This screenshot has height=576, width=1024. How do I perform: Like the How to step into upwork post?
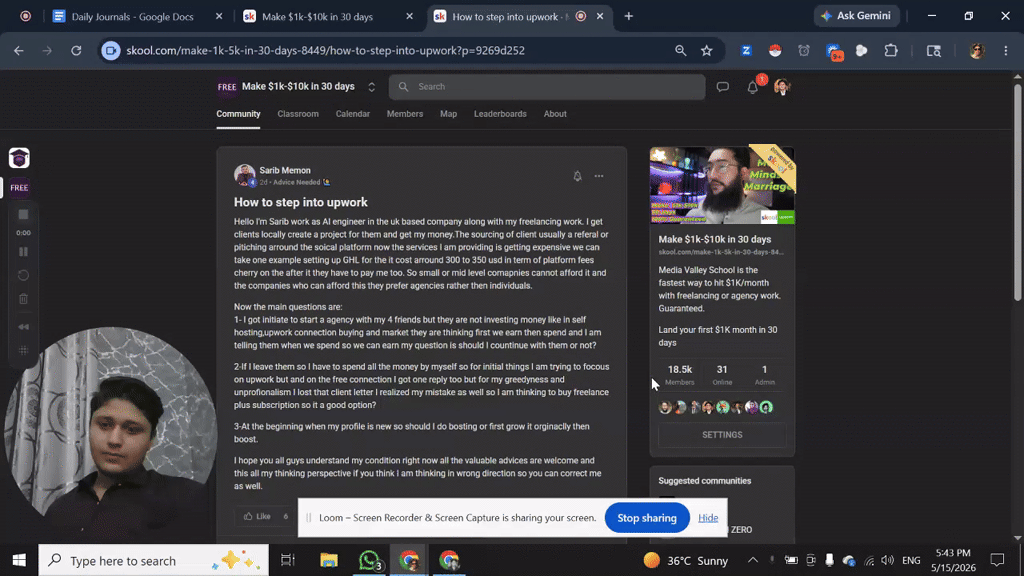(x=257, y=516)
